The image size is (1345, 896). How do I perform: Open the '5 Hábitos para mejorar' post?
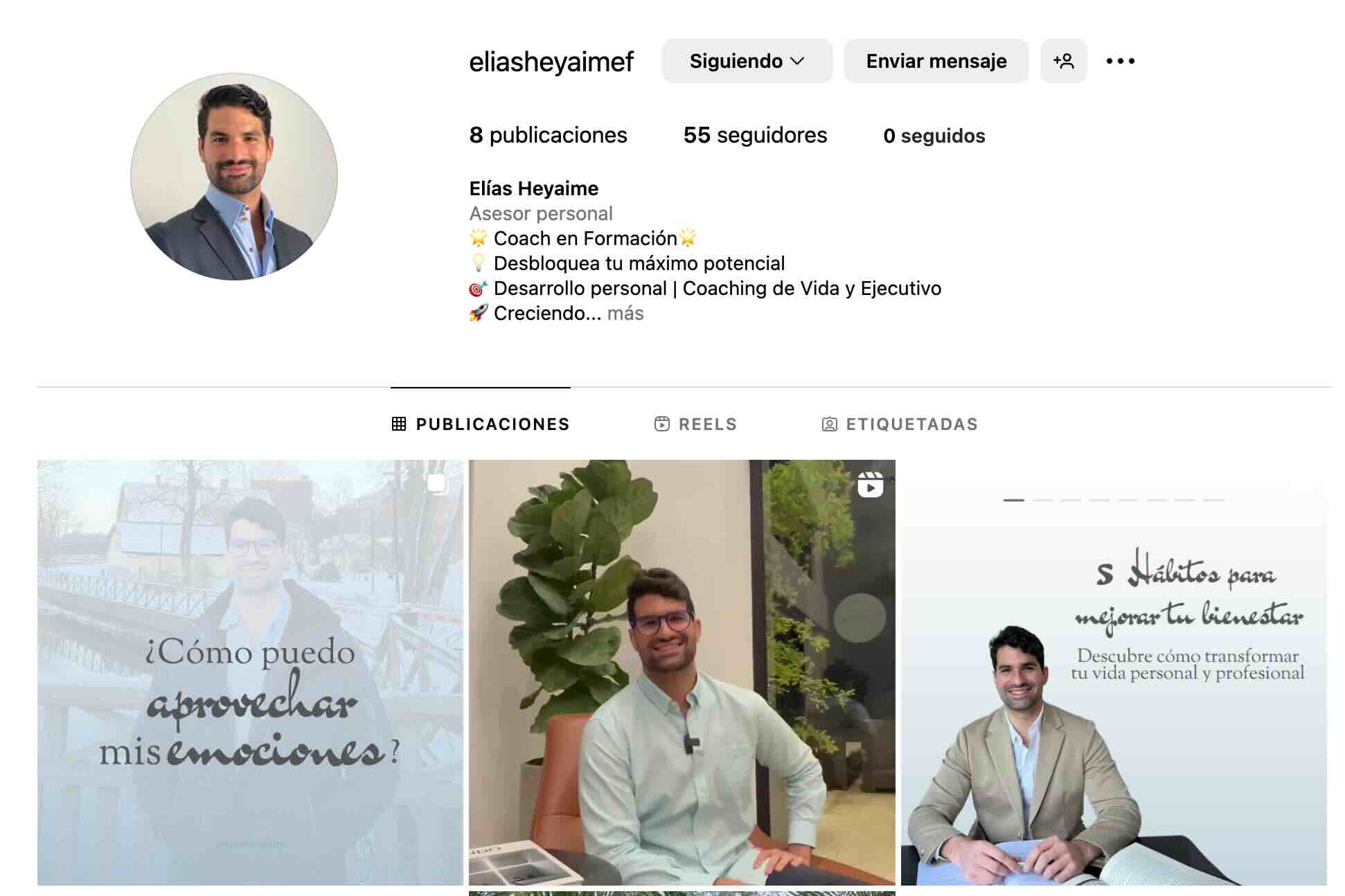(1114, 672)
